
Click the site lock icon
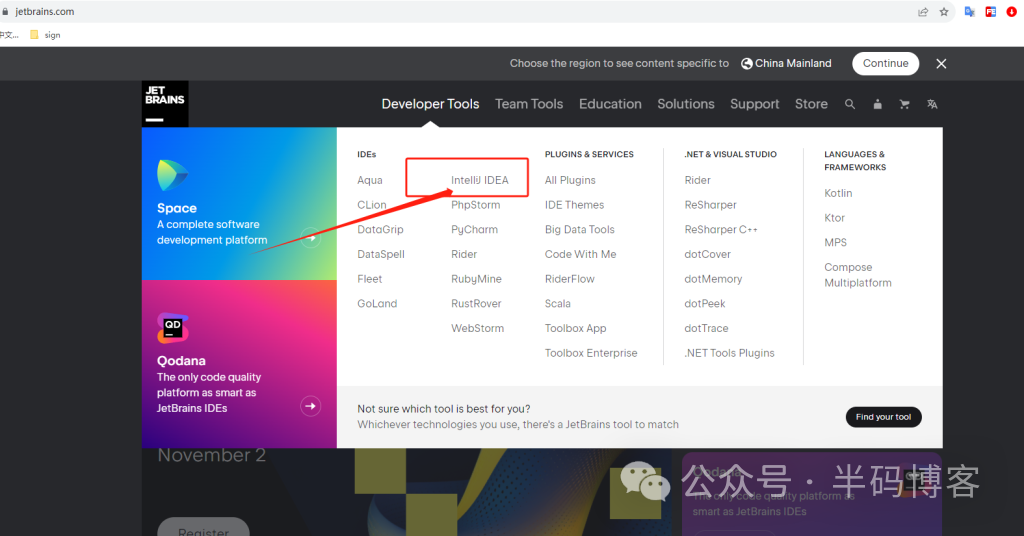pyautogui.click(x=5, y=12)
